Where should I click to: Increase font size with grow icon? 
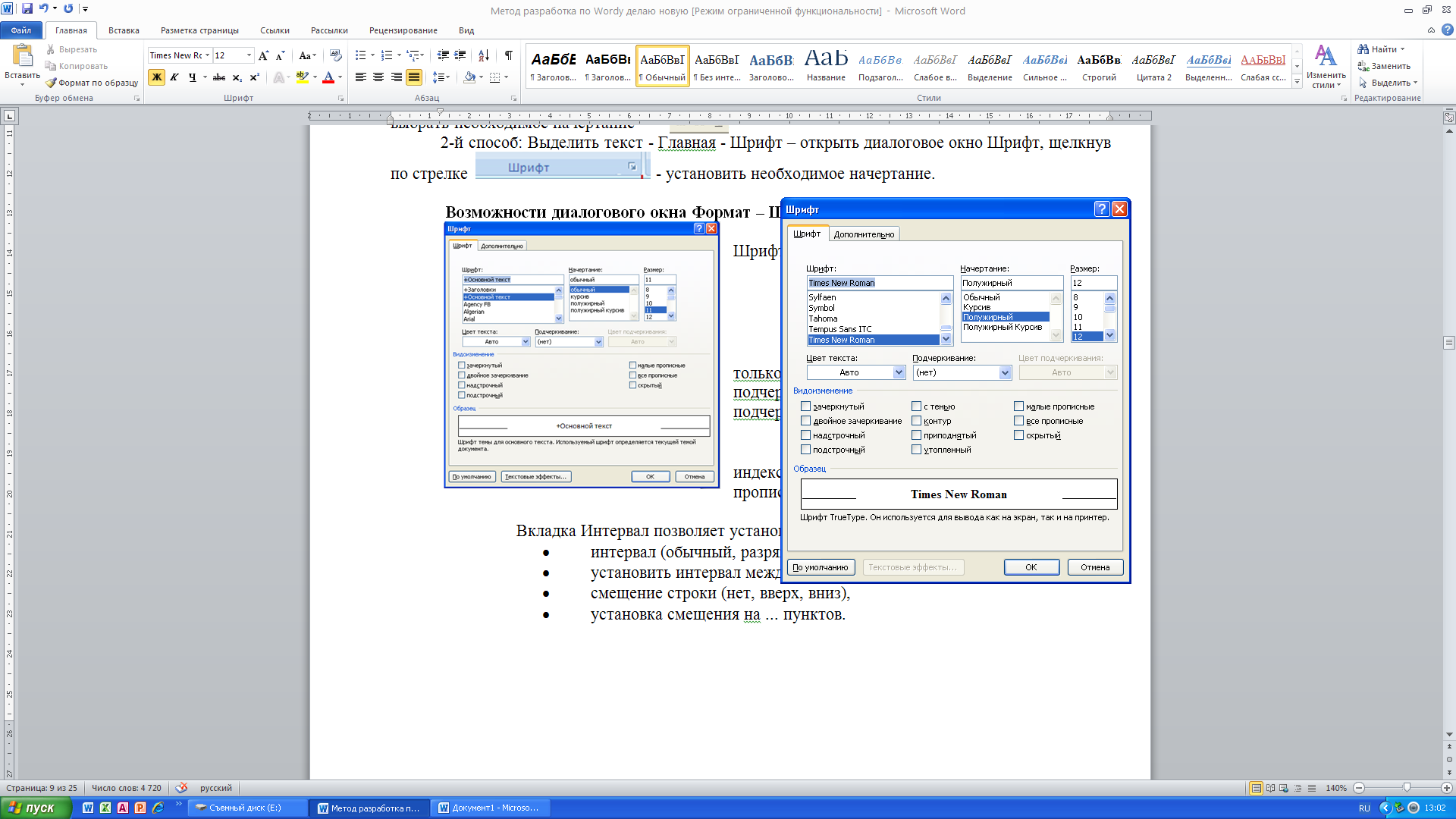tap(263, 55)
